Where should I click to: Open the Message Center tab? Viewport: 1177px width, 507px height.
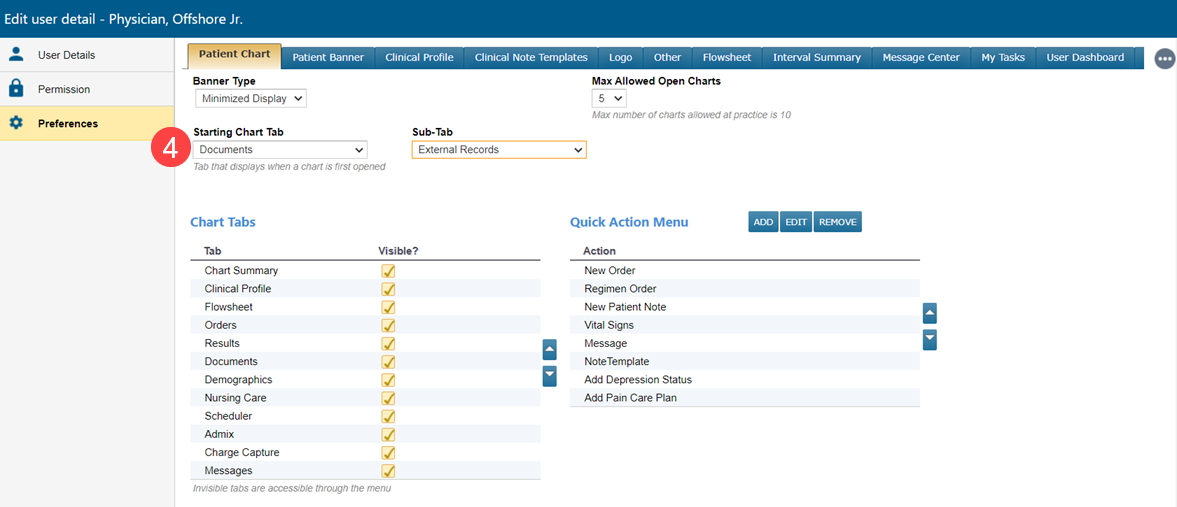coord(920,58)
